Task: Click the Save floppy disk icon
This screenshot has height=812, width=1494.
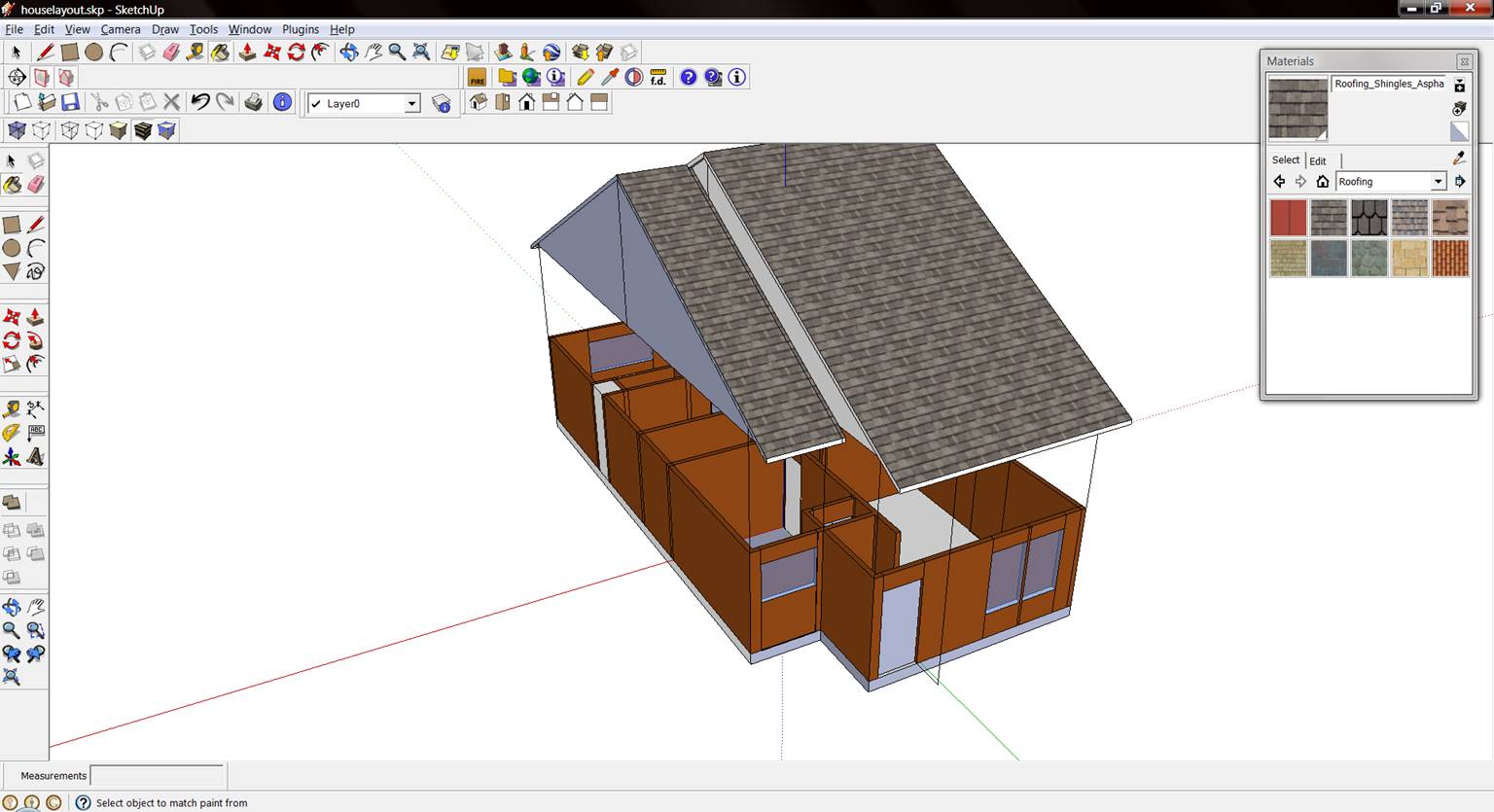Action: (x=70, y=102)
